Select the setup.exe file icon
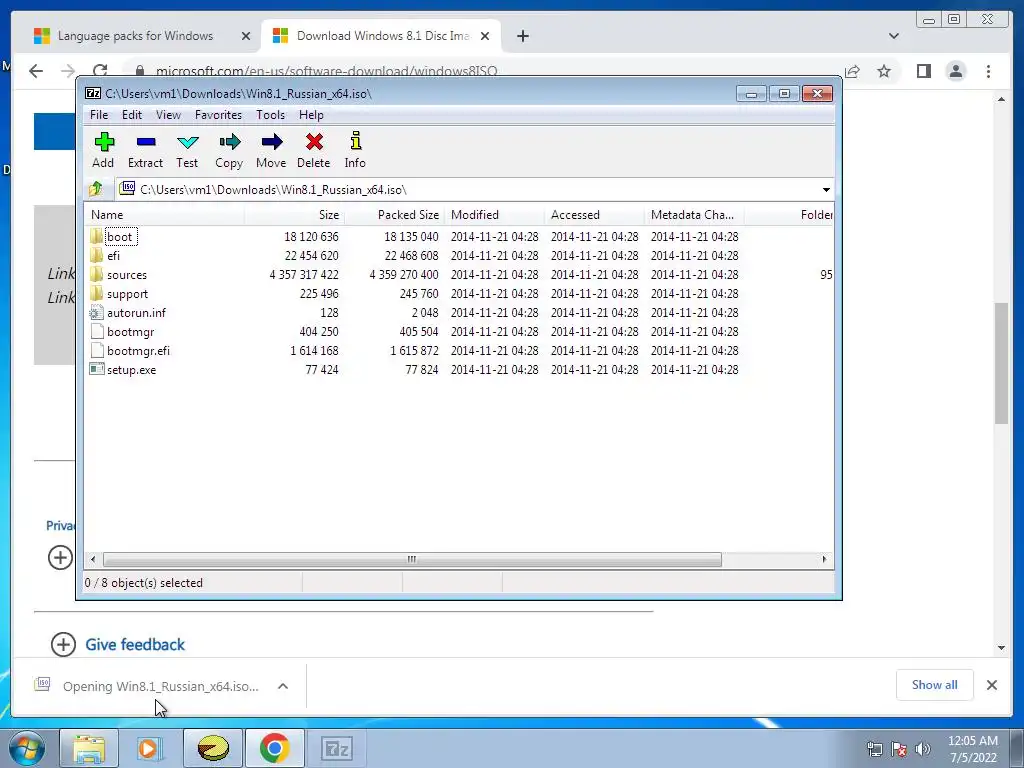1024x768 pixels. (97, 370)
